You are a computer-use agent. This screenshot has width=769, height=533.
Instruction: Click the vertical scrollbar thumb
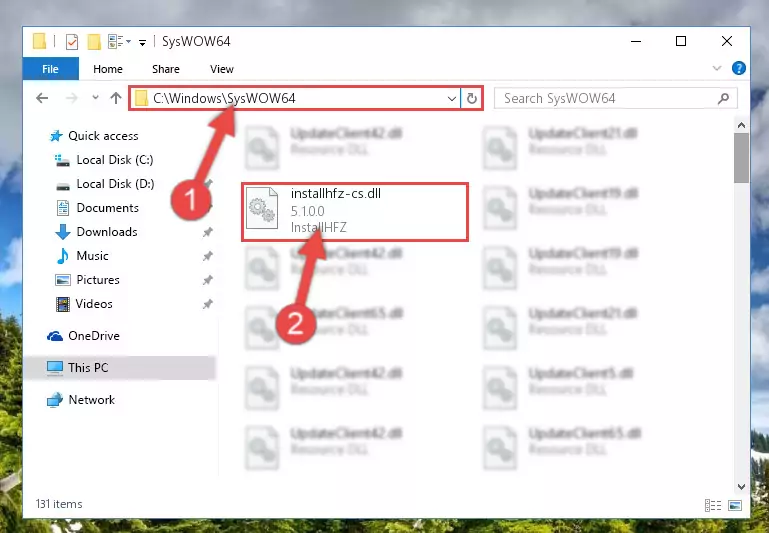point(741,158)
